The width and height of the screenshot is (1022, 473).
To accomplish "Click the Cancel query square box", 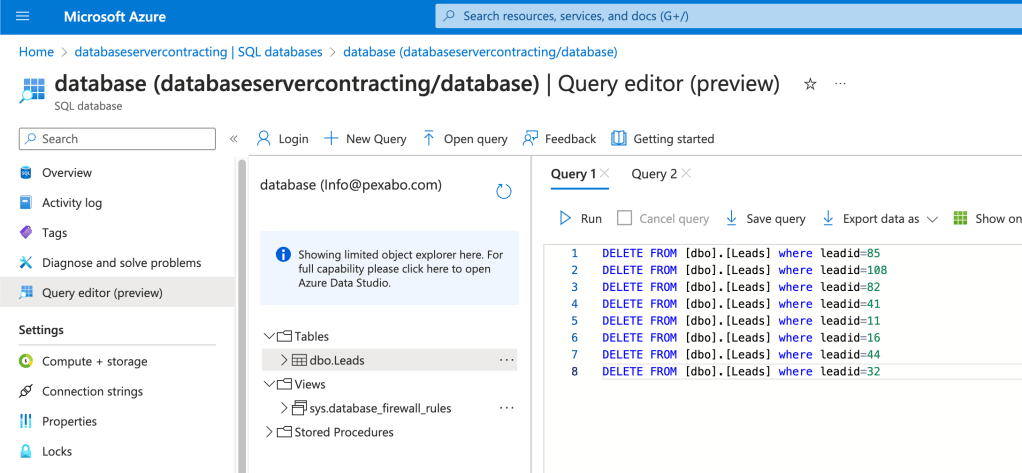I will 624,218.
